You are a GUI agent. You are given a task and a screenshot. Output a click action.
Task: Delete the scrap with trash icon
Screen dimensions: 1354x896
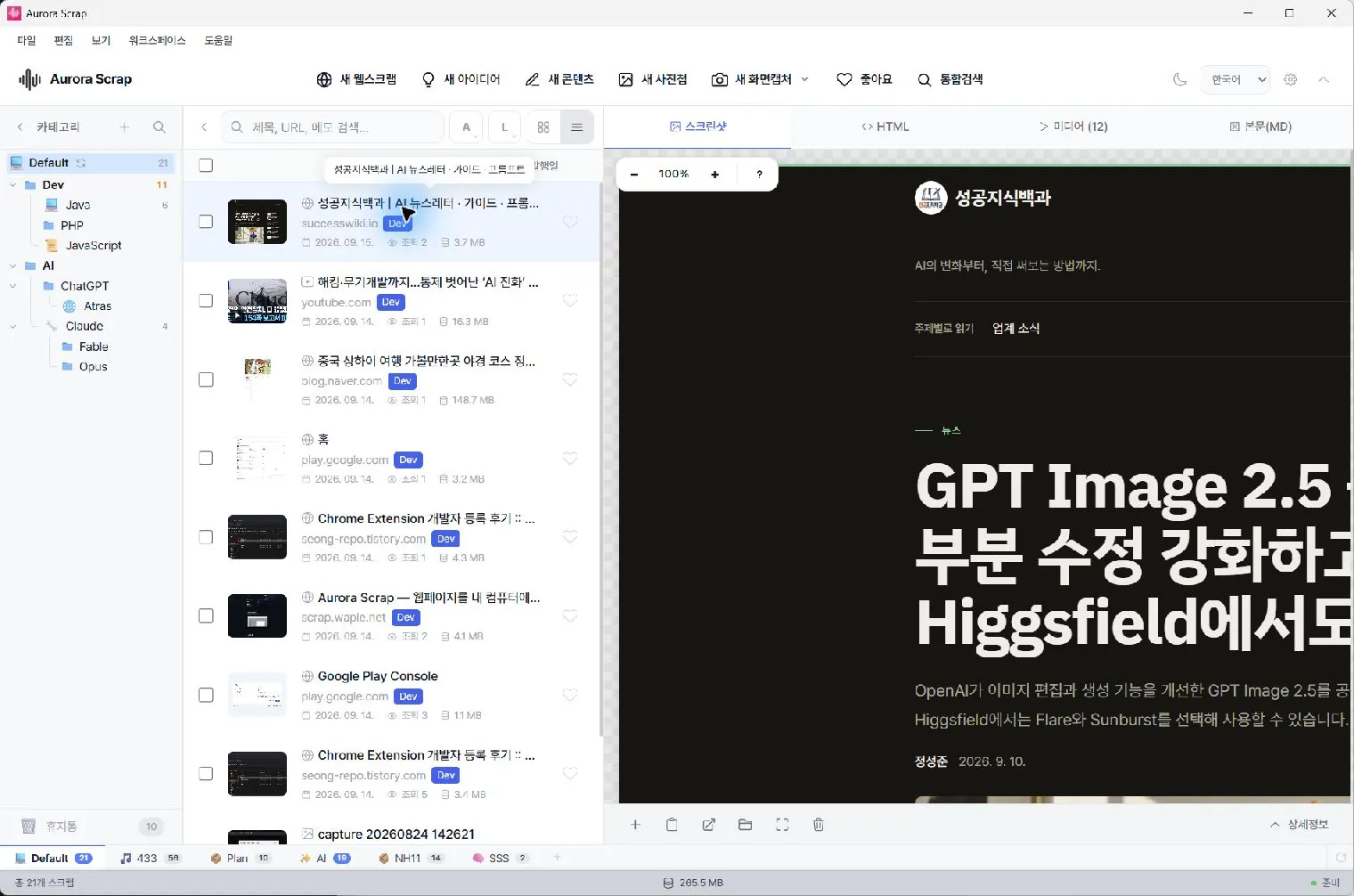click(x=819, y=825)
